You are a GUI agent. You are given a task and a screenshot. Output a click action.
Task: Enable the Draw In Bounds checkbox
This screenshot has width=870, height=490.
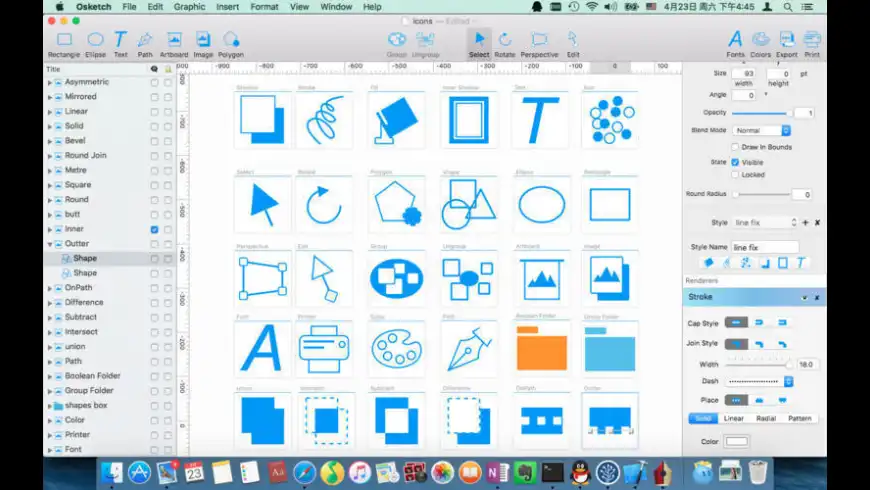coord(736,147)
